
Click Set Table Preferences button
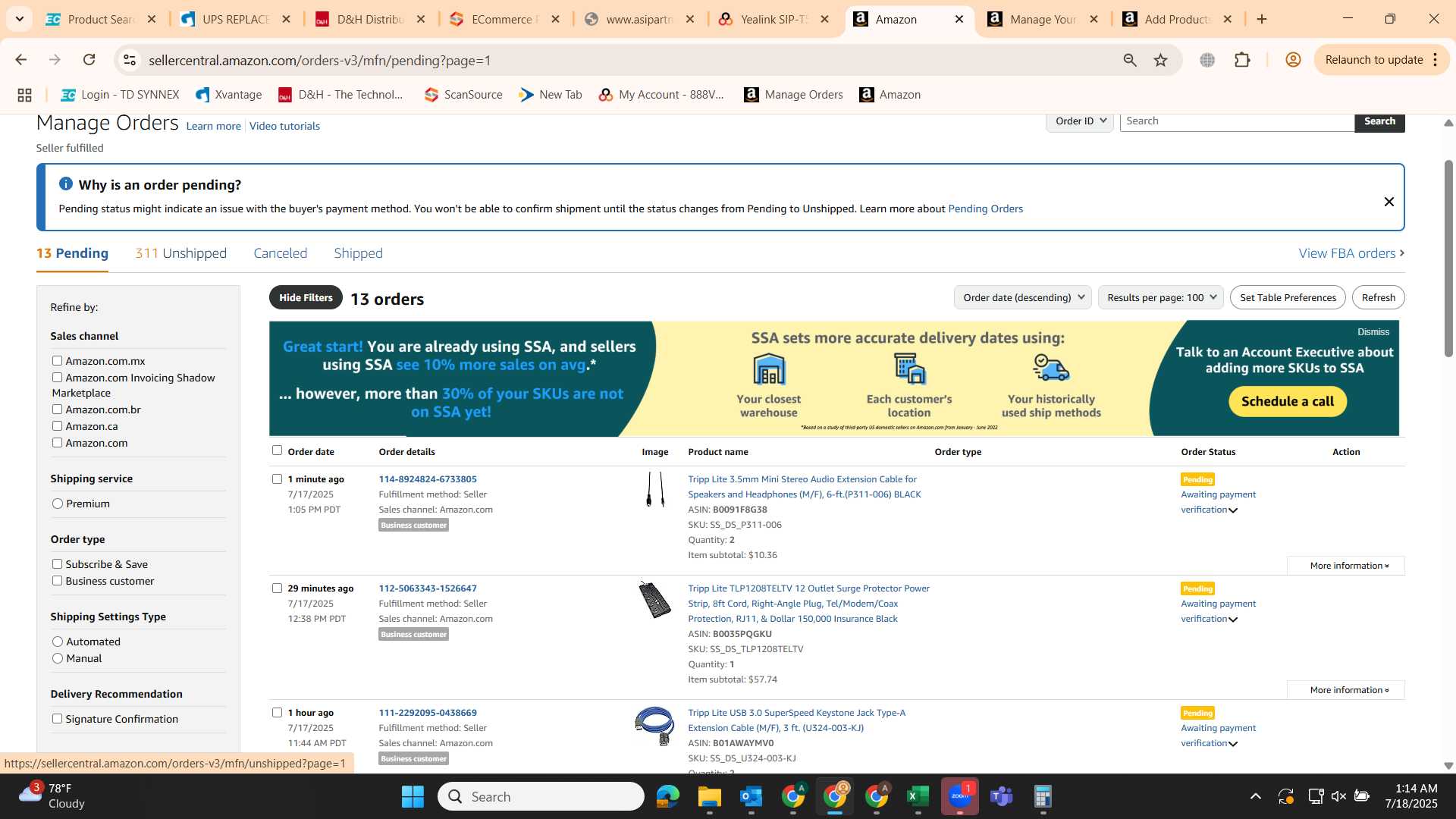point(1288,297)
